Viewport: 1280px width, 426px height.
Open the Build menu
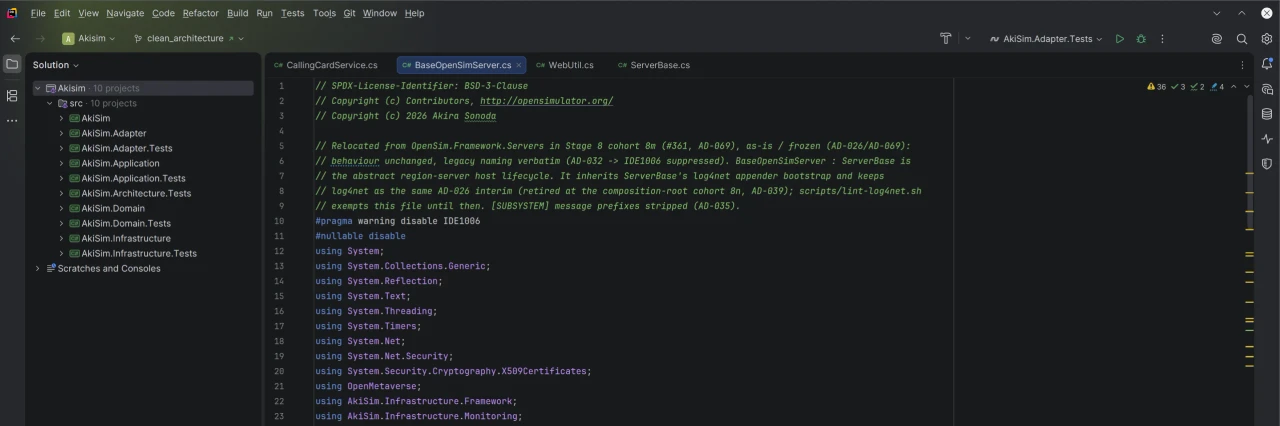237,13
